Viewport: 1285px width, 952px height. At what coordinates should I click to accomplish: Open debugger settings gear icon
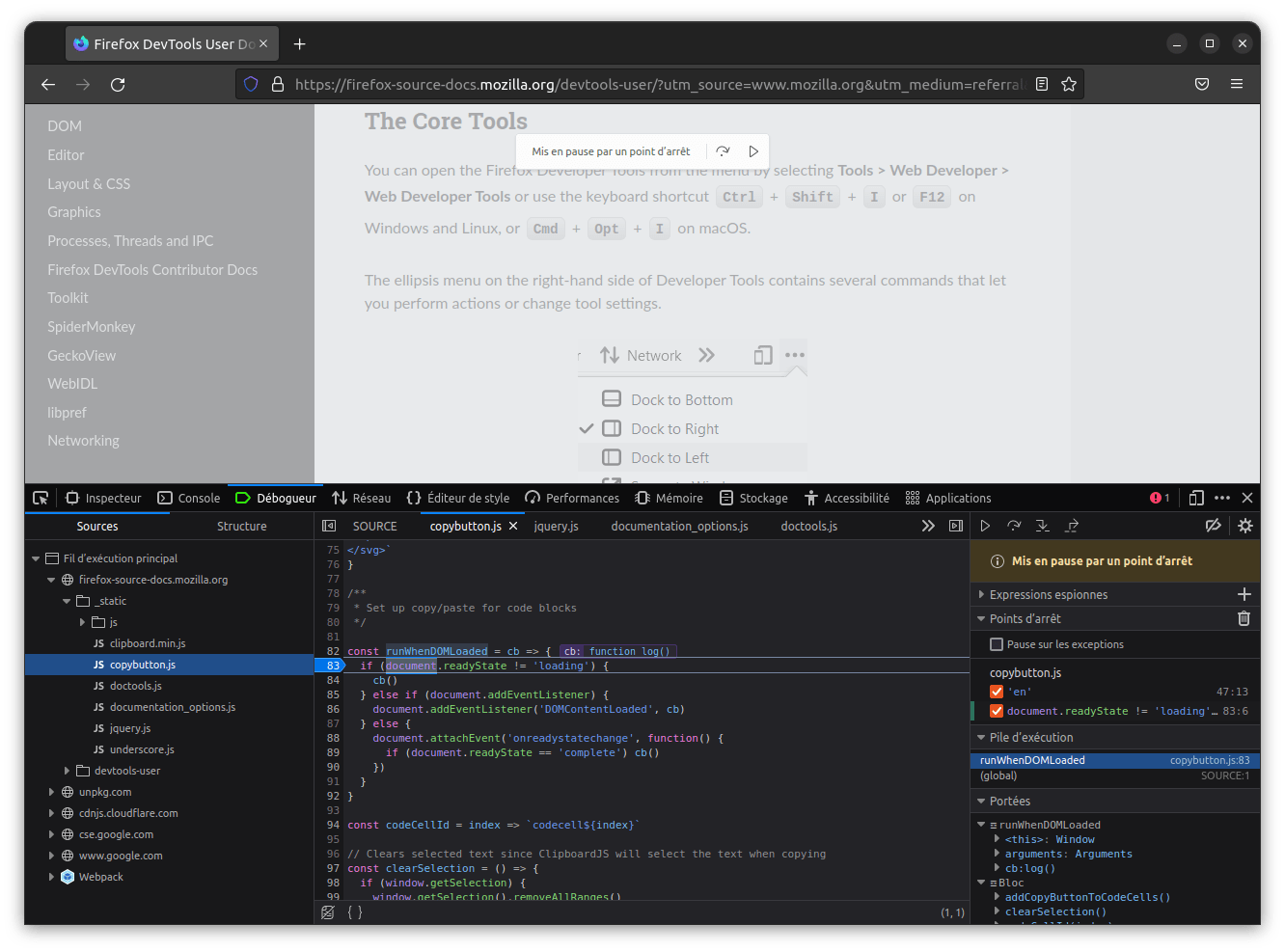point(1245,526)
